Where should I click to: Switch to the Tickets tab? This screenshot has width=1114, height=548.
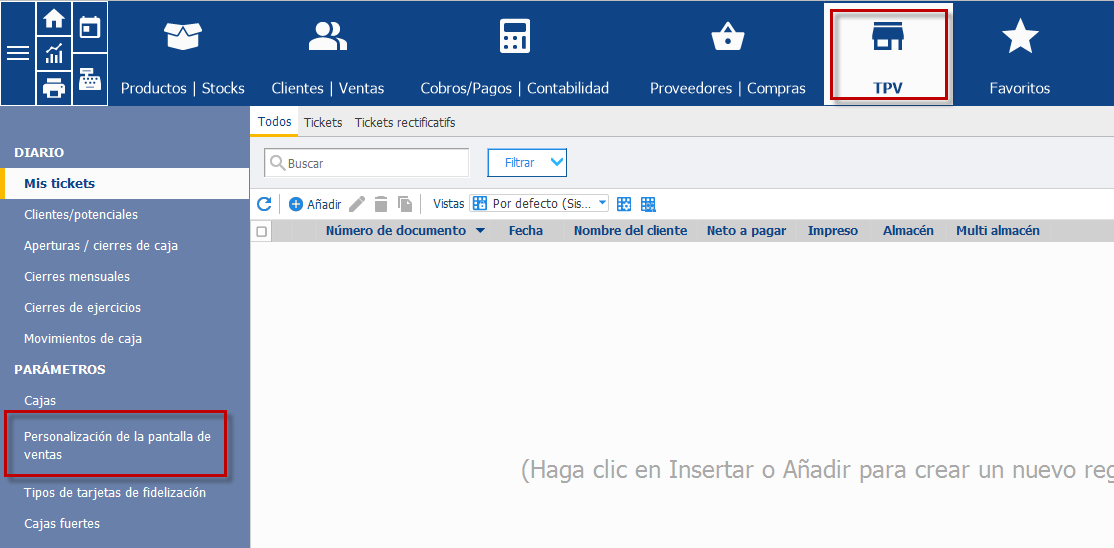[323, 122]
